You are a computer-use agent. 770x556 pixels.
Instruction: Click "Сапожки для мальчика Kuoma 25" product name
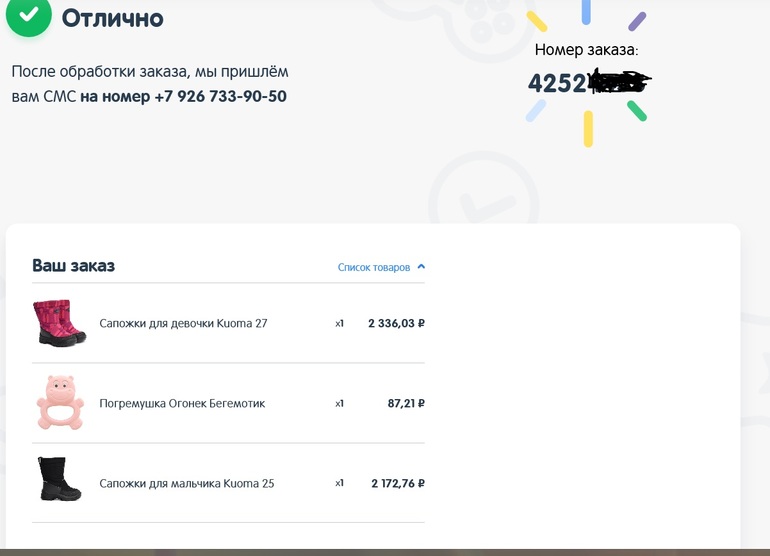[186, 484]
